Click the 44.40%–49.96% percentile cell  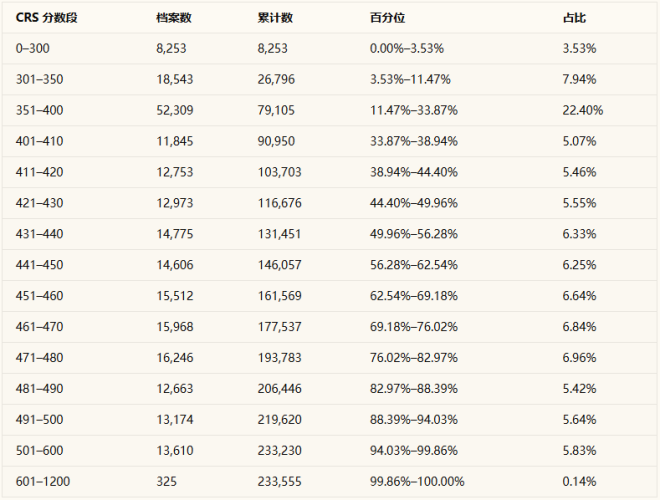pos(413,203)
